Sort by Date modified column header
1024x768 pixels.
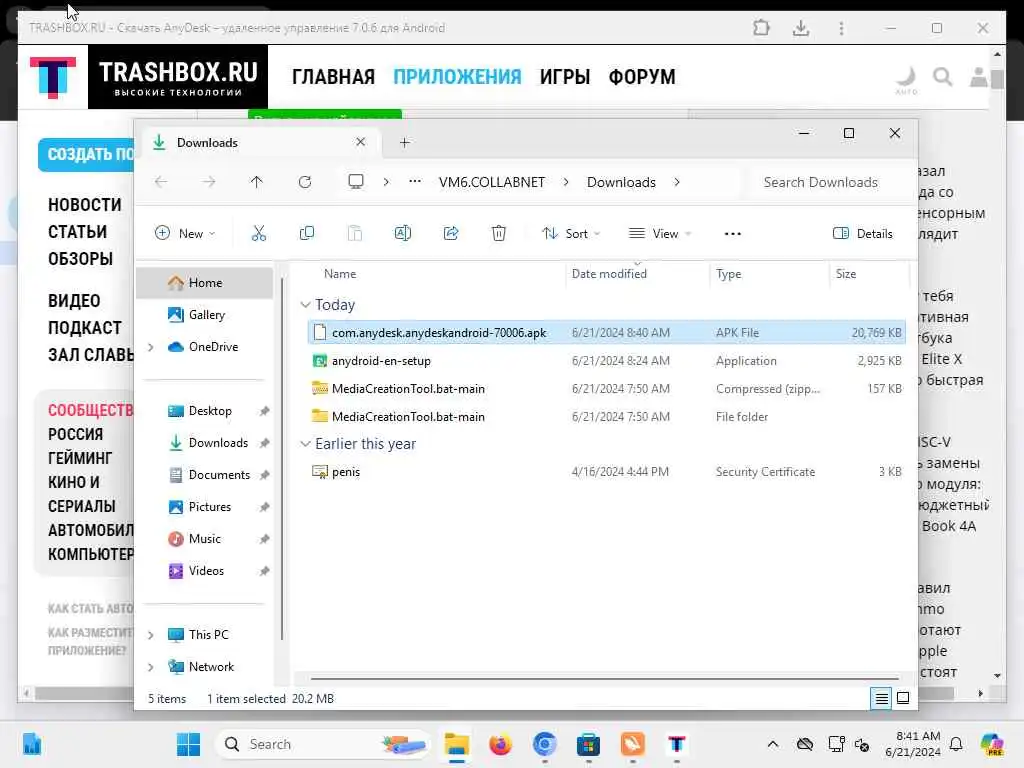pos(637,274)
